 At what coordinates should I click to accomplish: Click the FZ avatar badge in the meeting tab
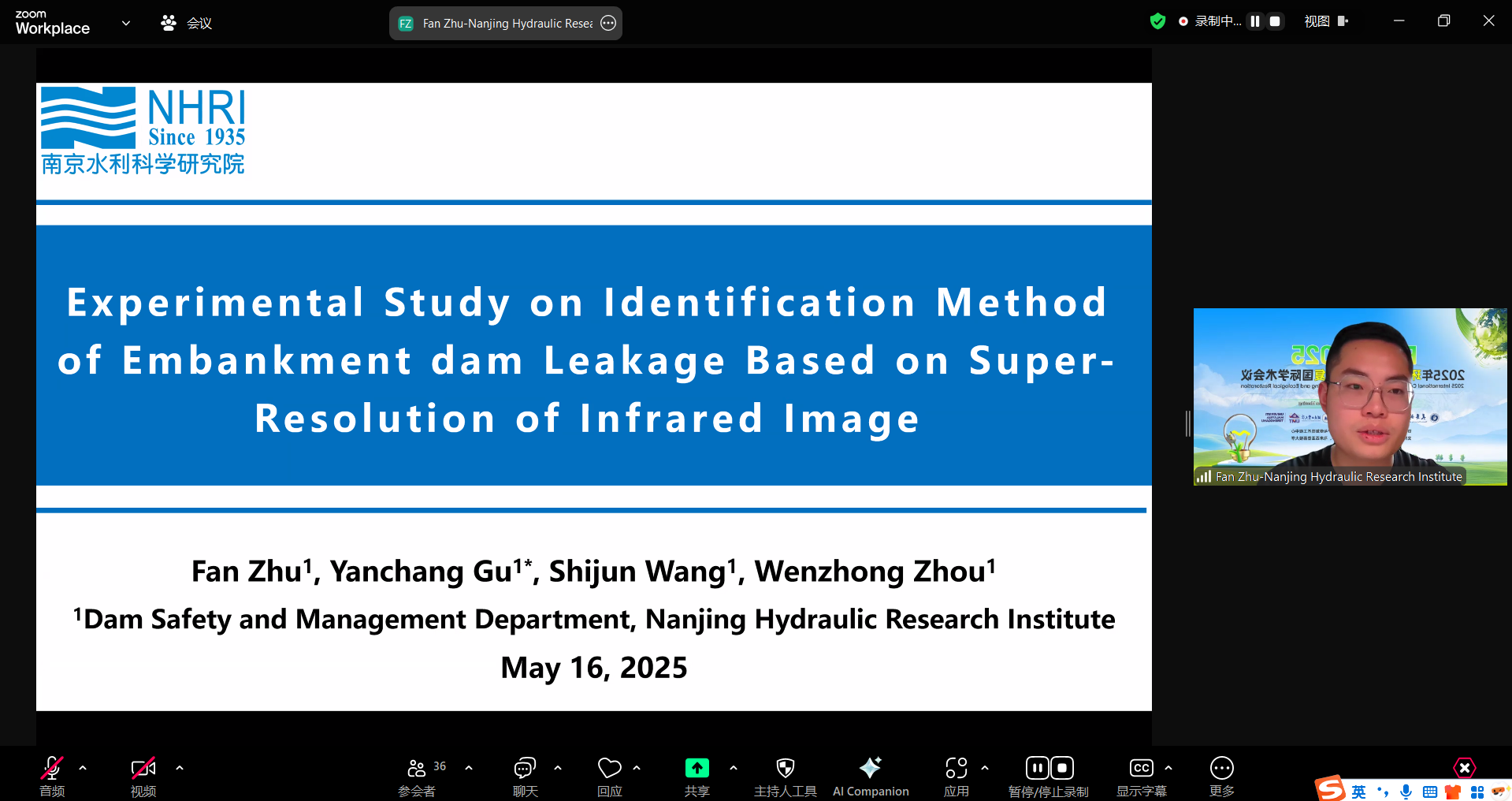(406, 24)
